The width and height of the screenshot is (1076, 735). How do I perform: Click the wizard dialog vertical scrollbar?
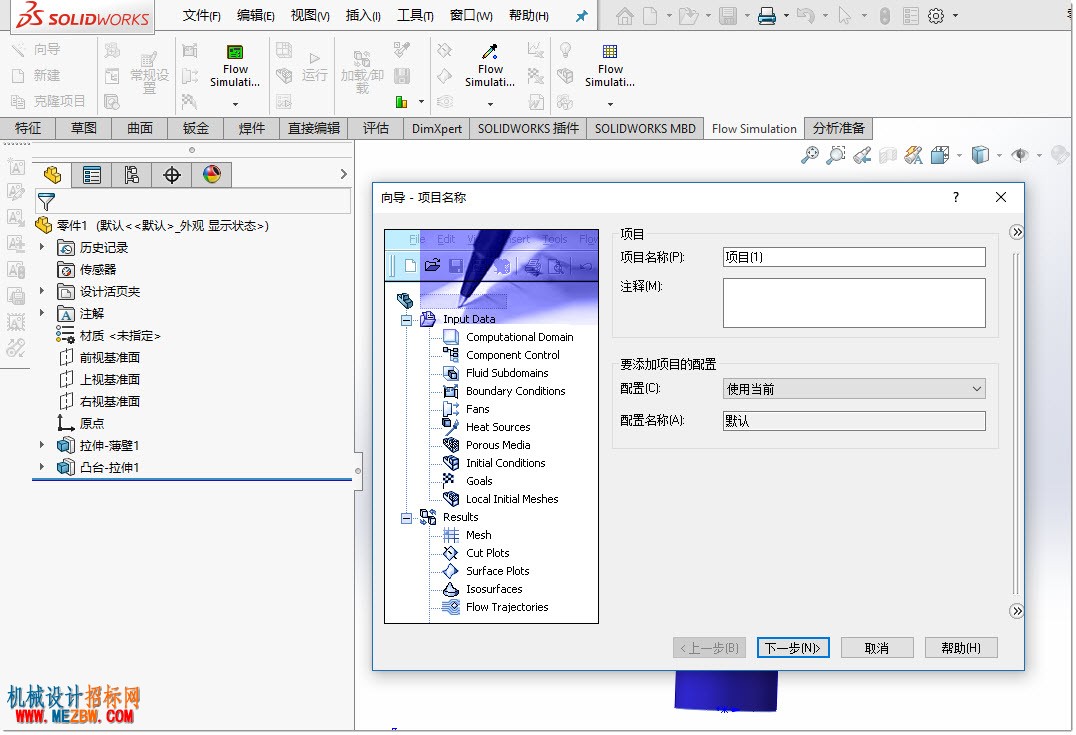pos(1016,423)
